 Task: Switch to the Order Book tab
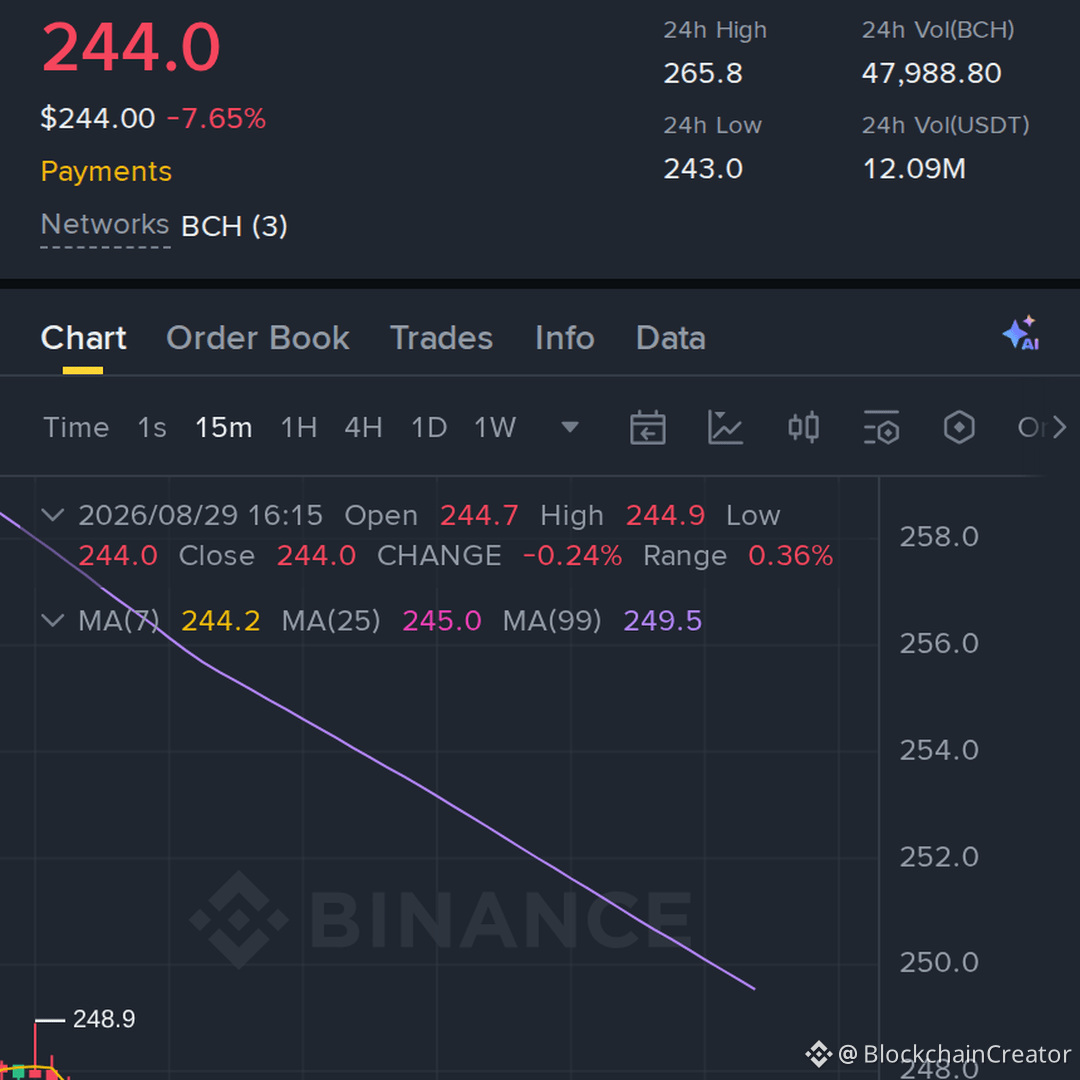click(x=258, y=338)
